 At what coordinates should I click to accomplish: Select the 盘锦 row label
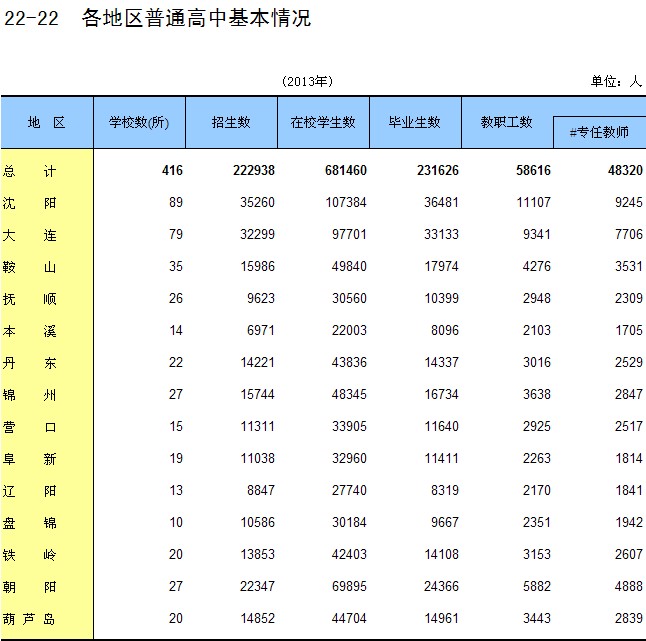click(x=29, y=523)
